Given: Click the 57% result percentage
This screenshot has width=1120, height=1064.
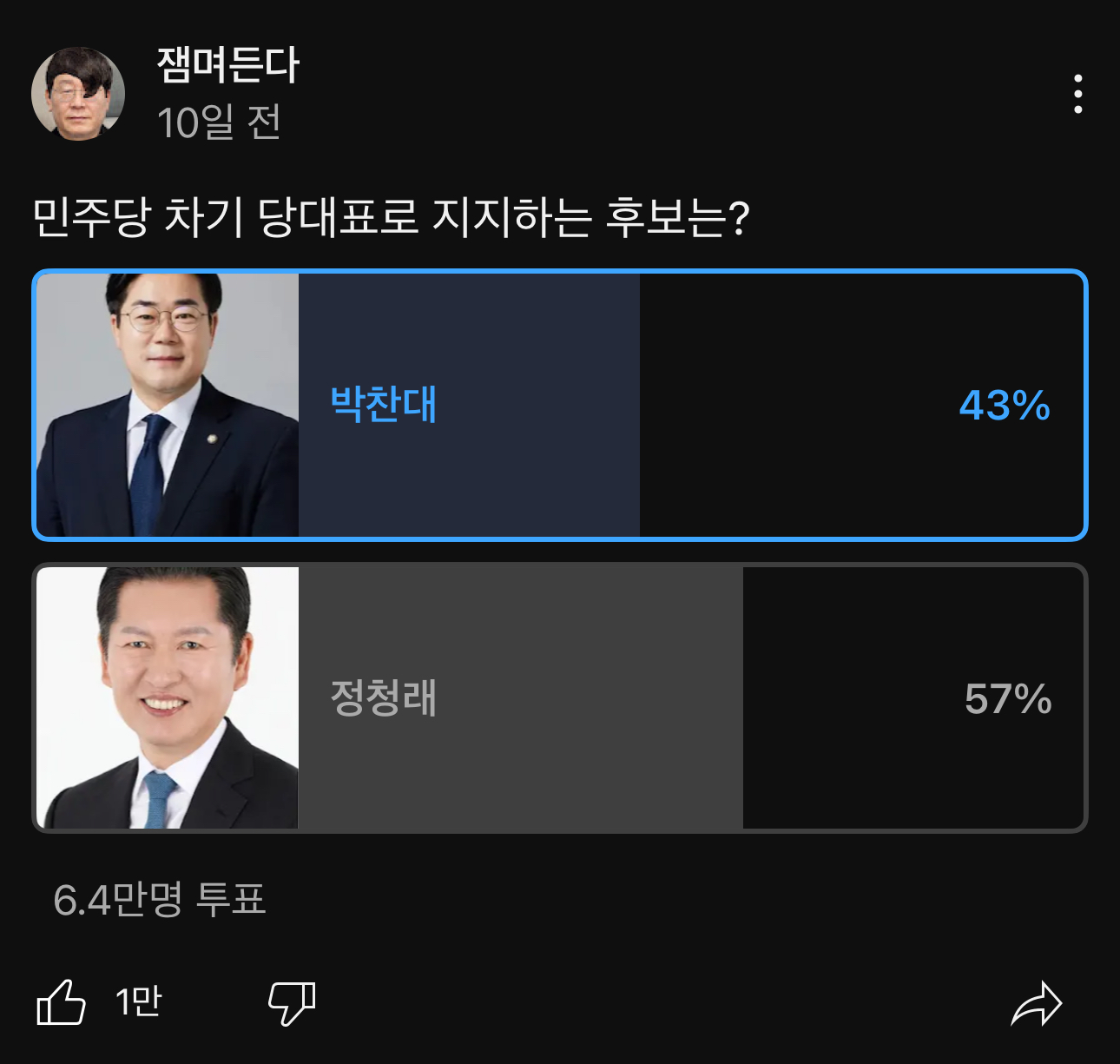Looking at the screenshot, I should [1008, 699].
